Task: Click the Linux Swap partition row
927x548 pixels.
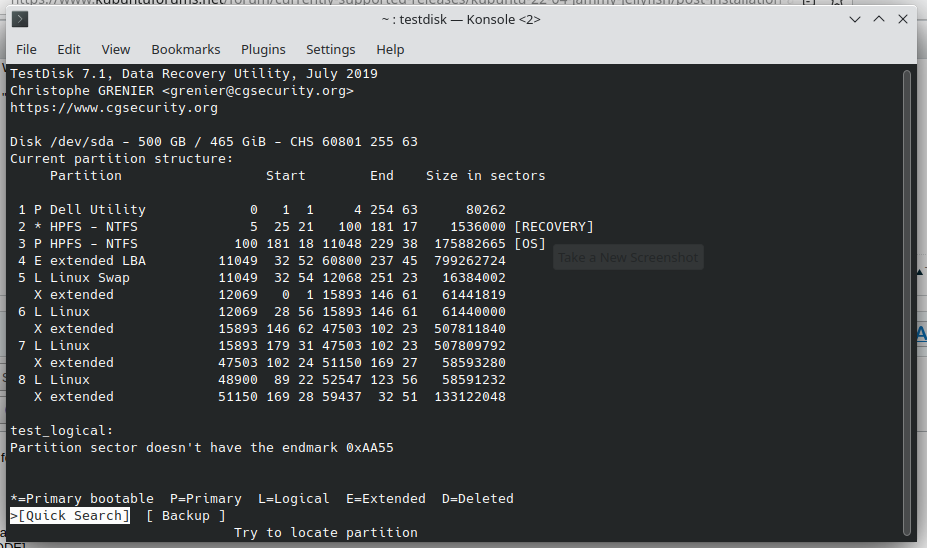Action: pyautogui.click(x=260, y=278)
